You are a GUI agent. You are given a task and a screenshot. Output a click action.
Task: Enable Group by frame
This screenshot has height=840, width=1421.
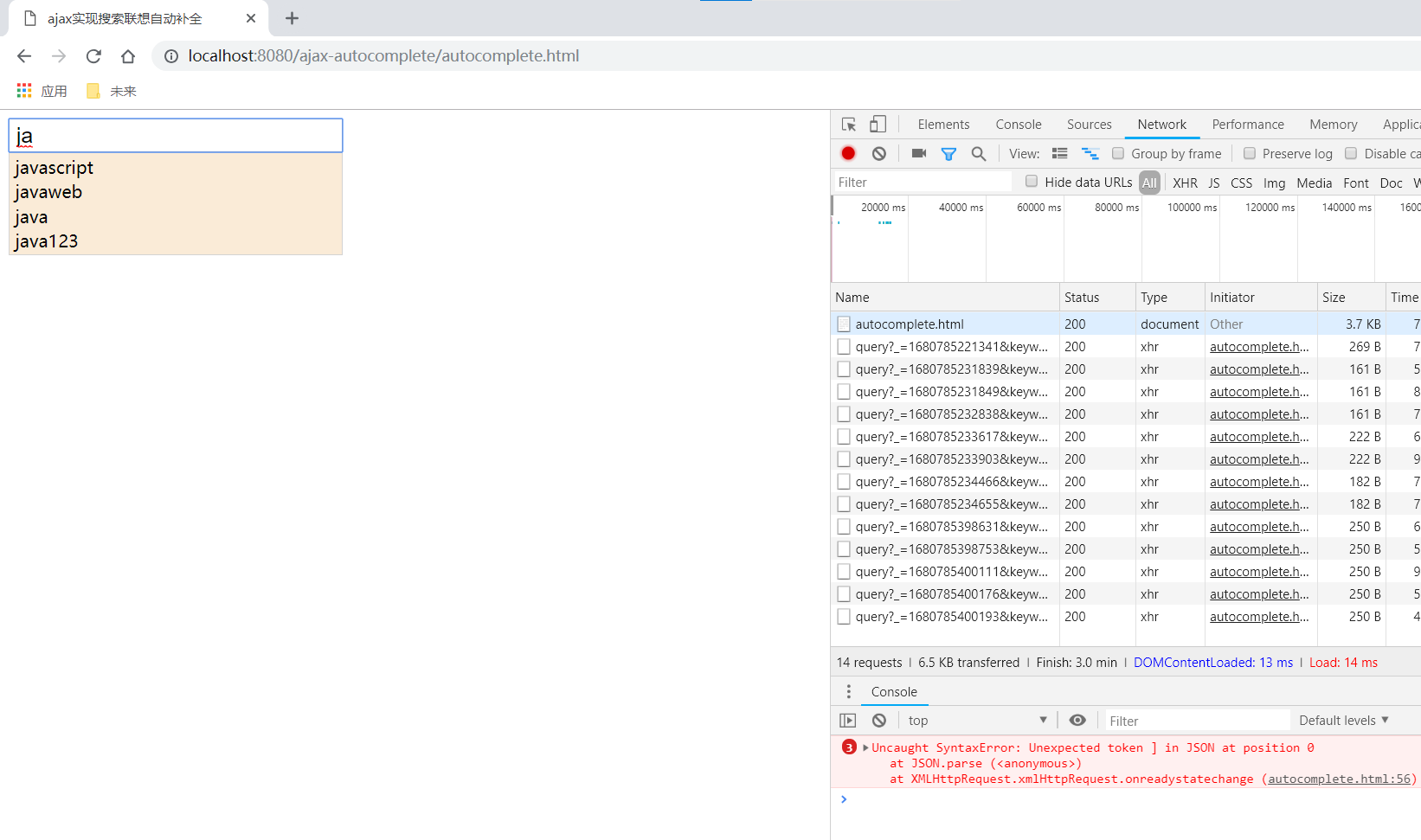tap(1118, 153)
